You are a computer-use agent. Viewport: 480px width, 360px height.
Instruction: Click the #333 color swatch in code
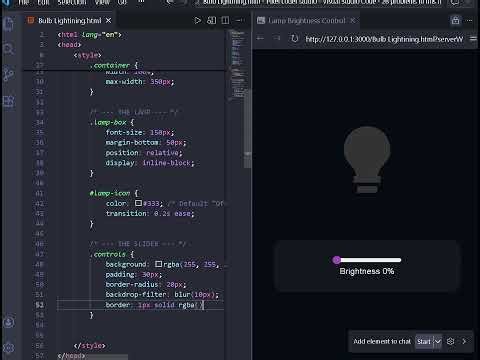tap(138, 203)
